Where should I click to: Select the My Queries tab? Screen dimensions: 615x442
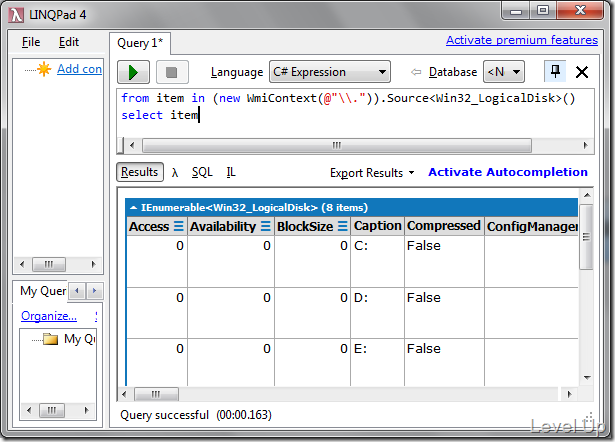tap(43, 291)
